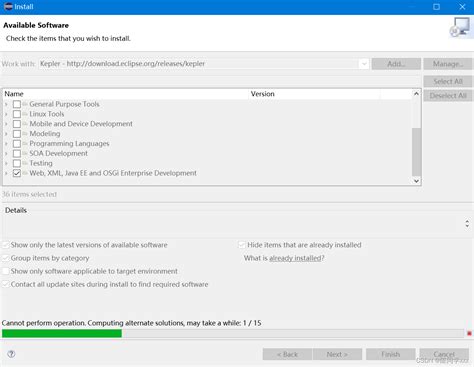Click the Eclipse icon in the title bar
Viewport: 474px width, 367px height.
(8, 7)
